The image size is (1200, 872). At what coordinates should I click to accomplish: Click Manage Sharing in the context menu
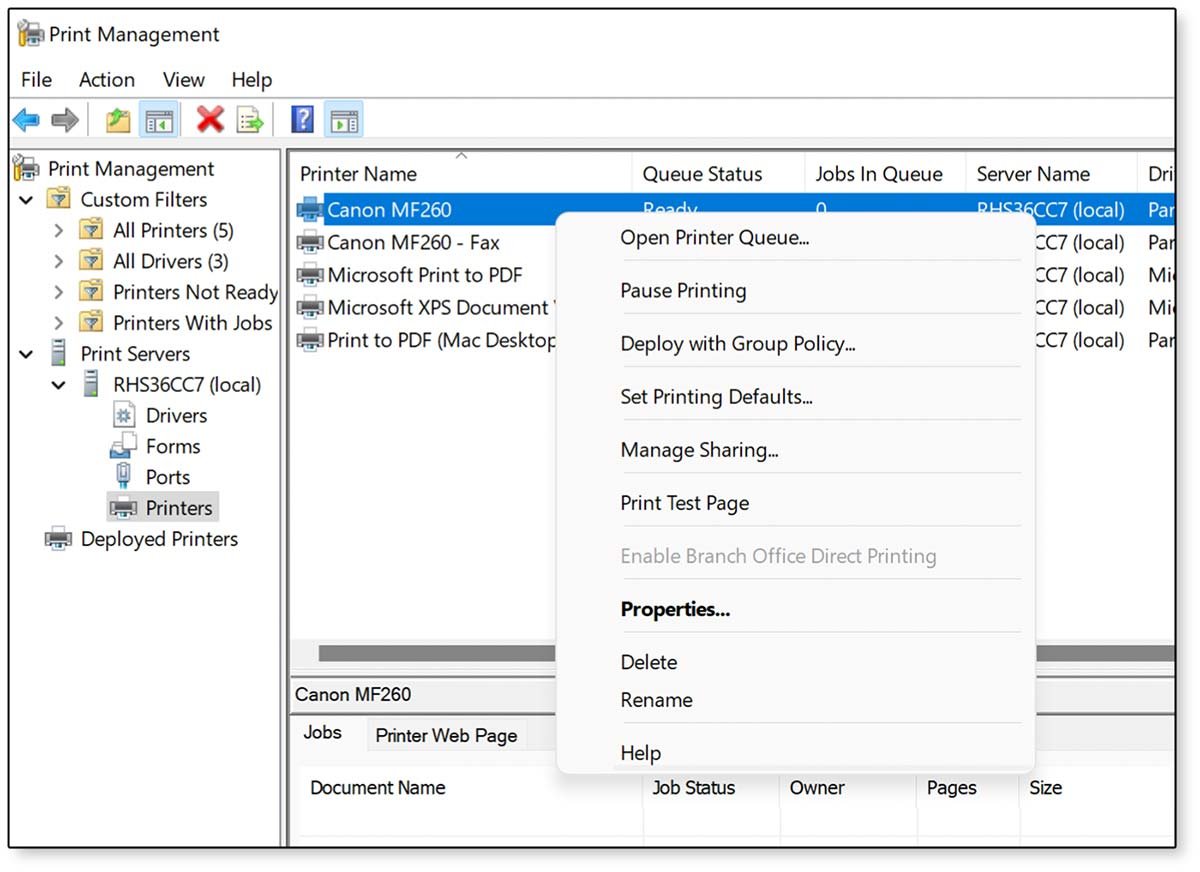700,450
